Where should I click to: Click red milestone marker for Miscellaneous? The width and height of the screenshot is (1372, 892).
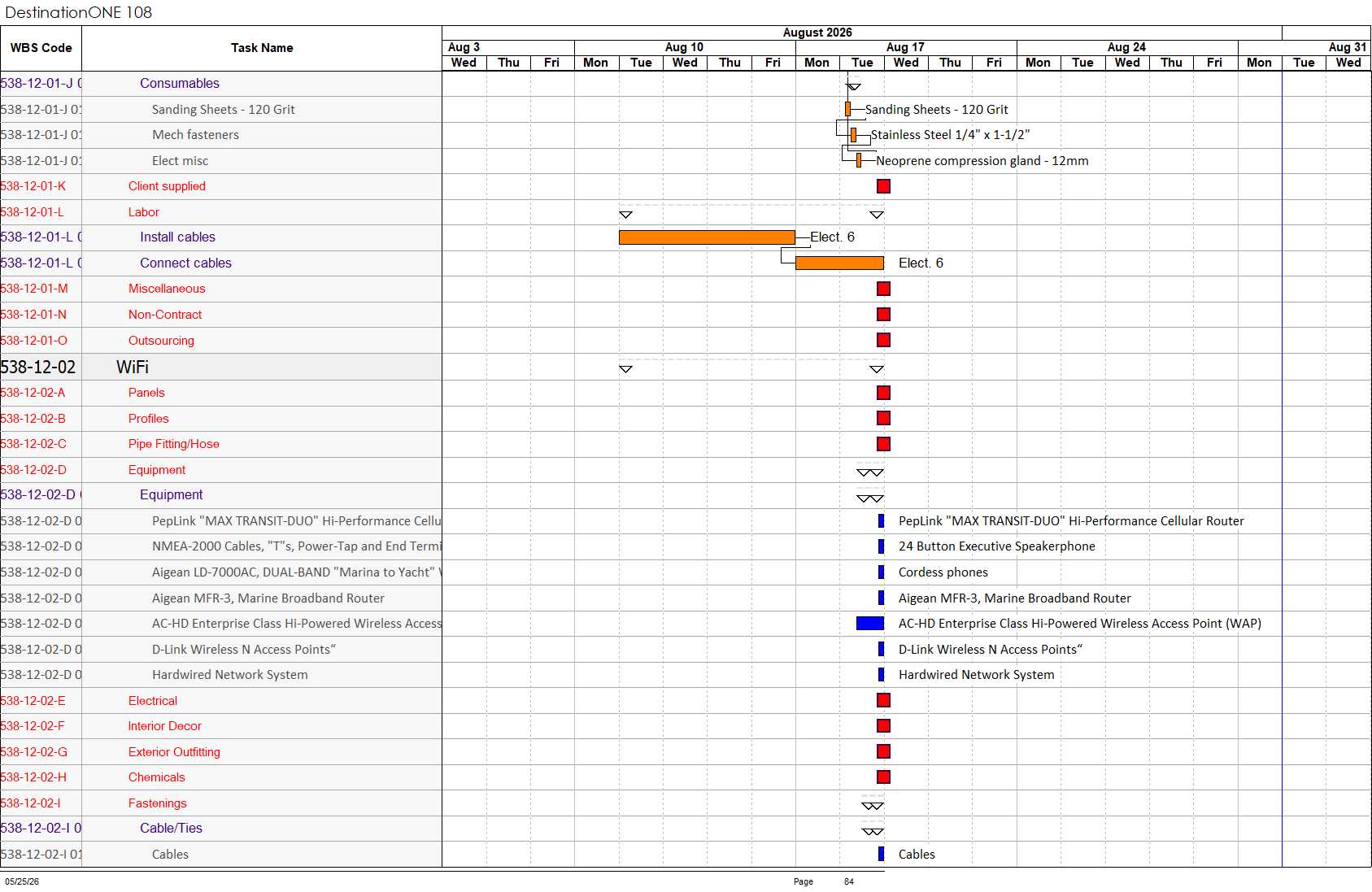[x=884, y=289]
